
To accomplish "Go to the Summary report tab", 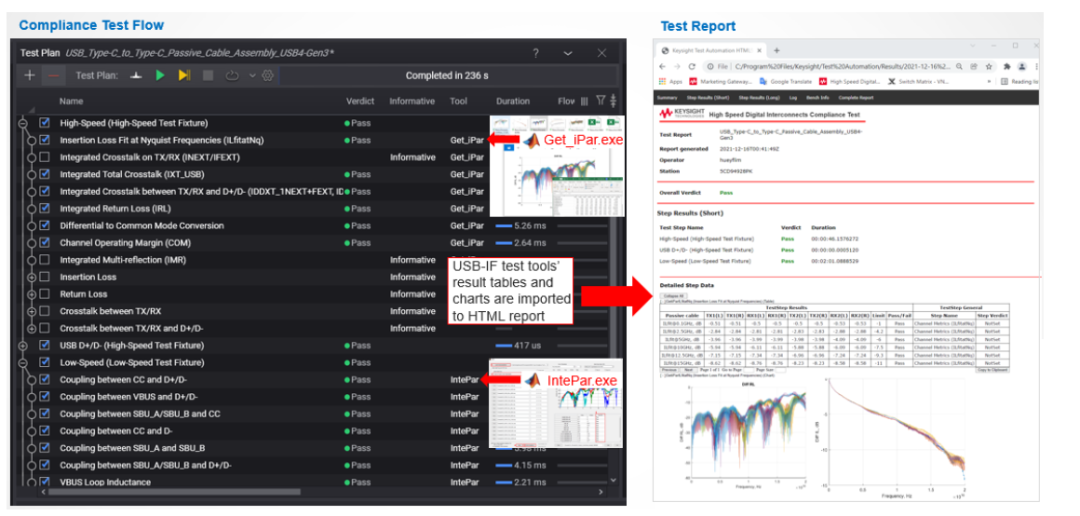I will [667, 98].
